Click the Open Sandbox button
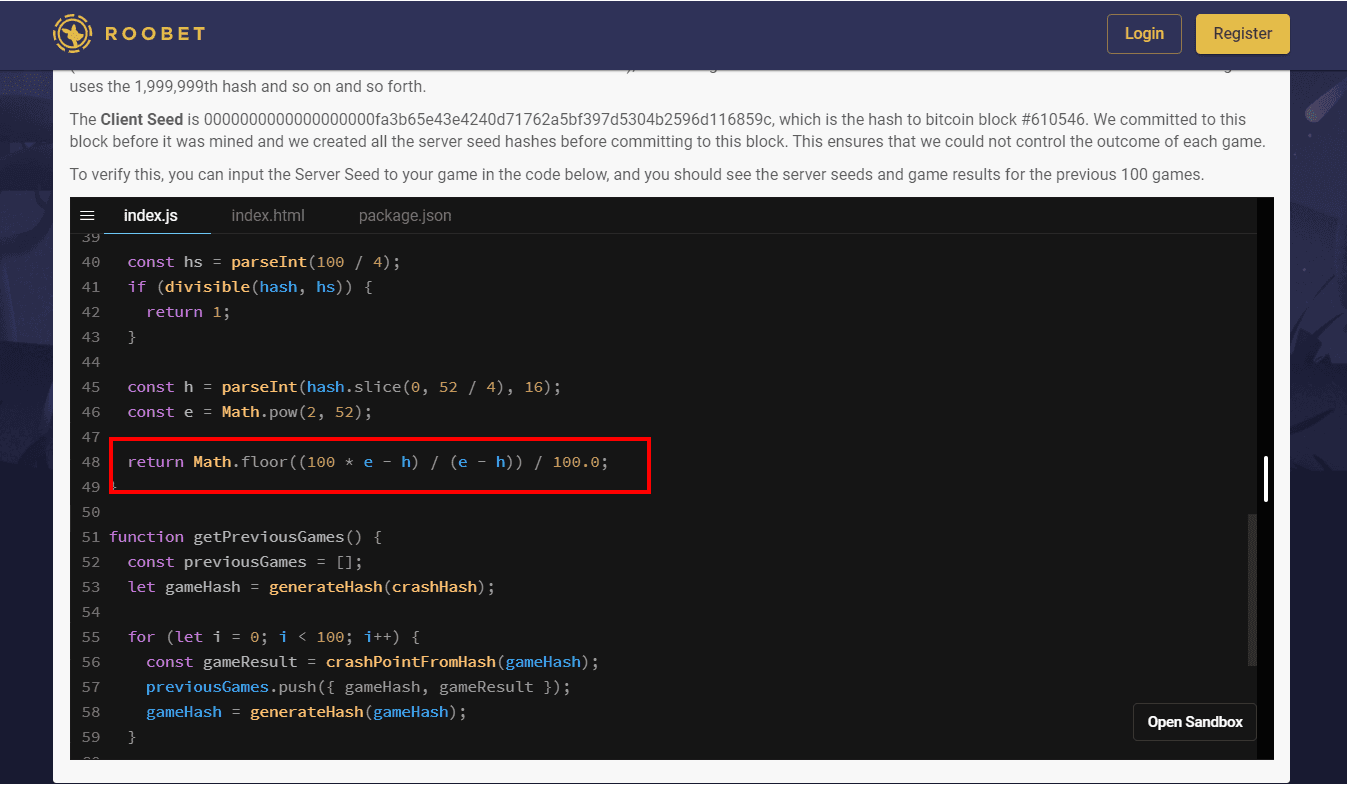Image resolution: width=1347 pixels, height=785 pixels. tap(1194, 722)
